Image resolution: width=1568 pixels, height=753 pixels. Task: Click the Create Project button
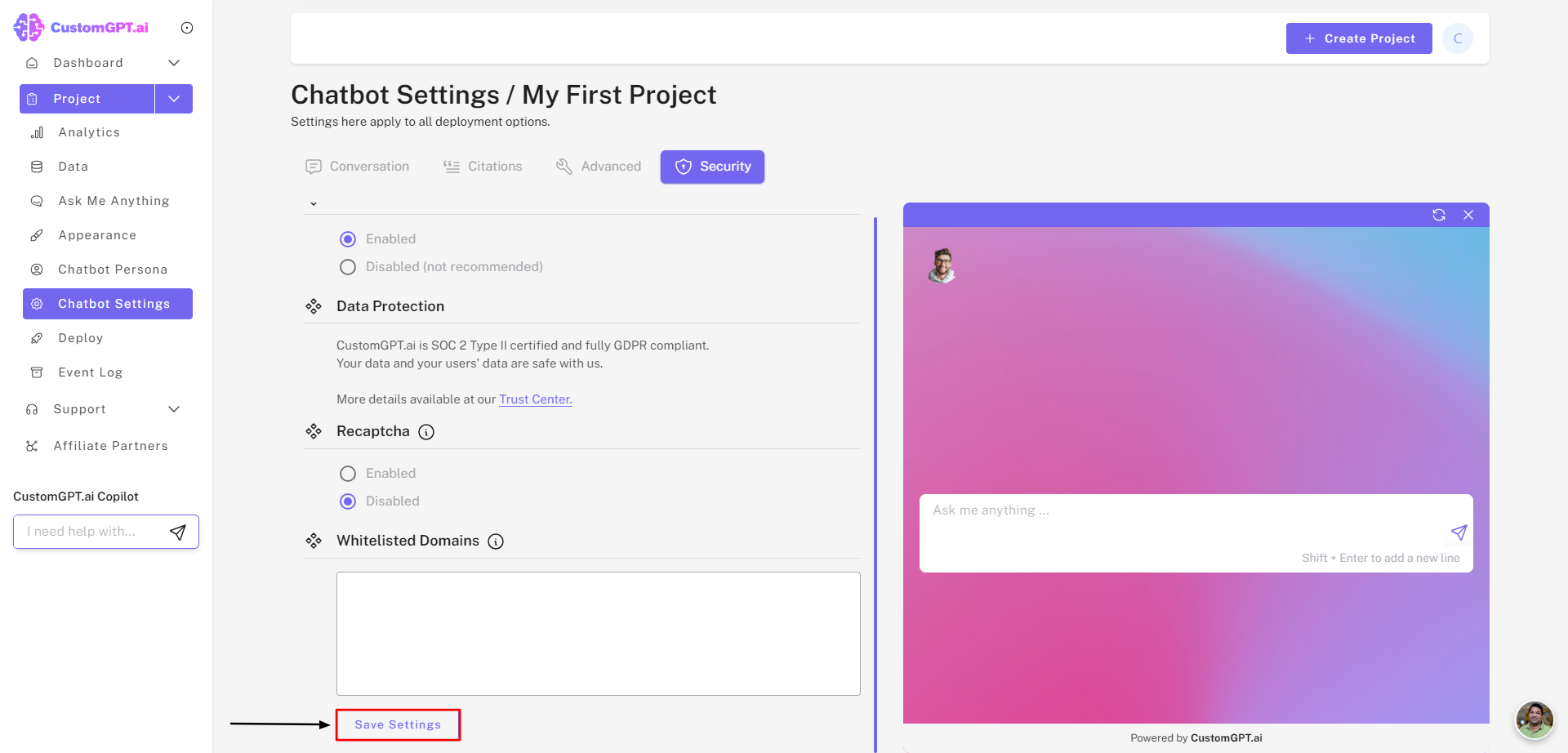click(1359, 38)
